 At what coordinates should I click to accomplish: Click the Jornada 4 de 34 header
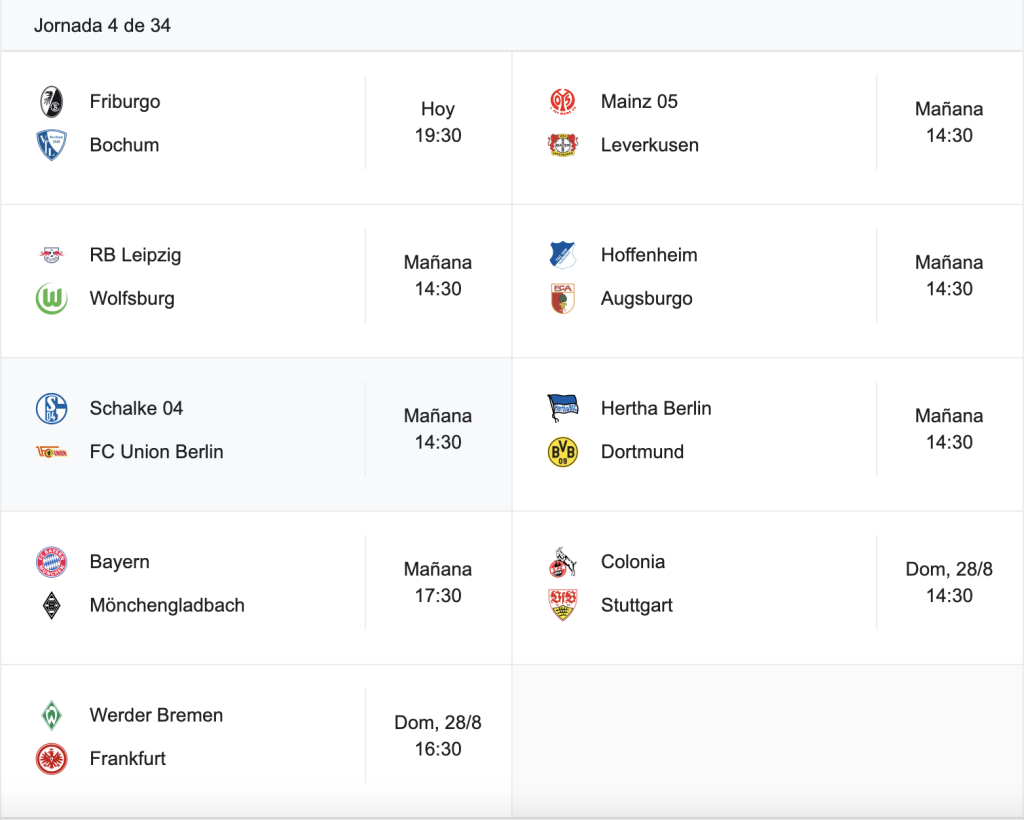tap(103, 25)
